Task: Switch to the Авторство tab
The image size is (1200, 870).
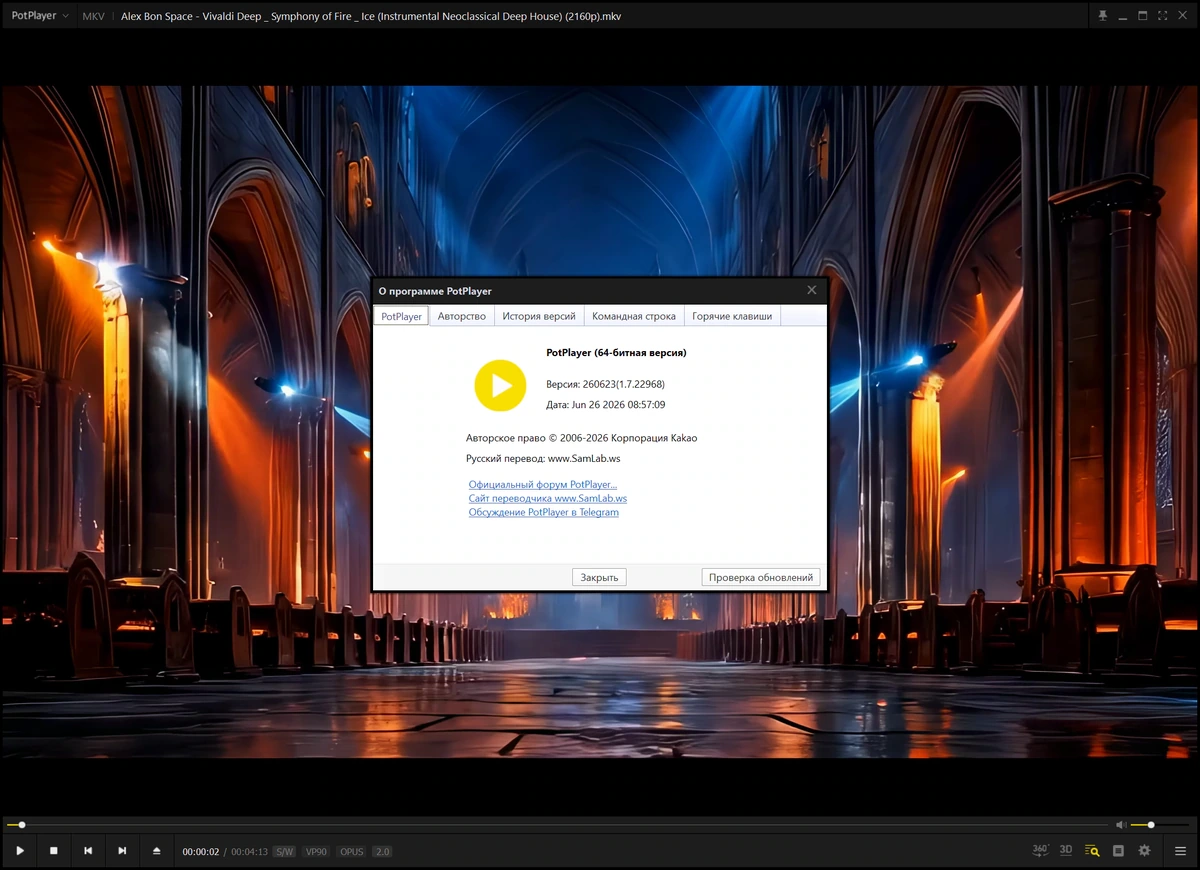Action: (462, 316)
